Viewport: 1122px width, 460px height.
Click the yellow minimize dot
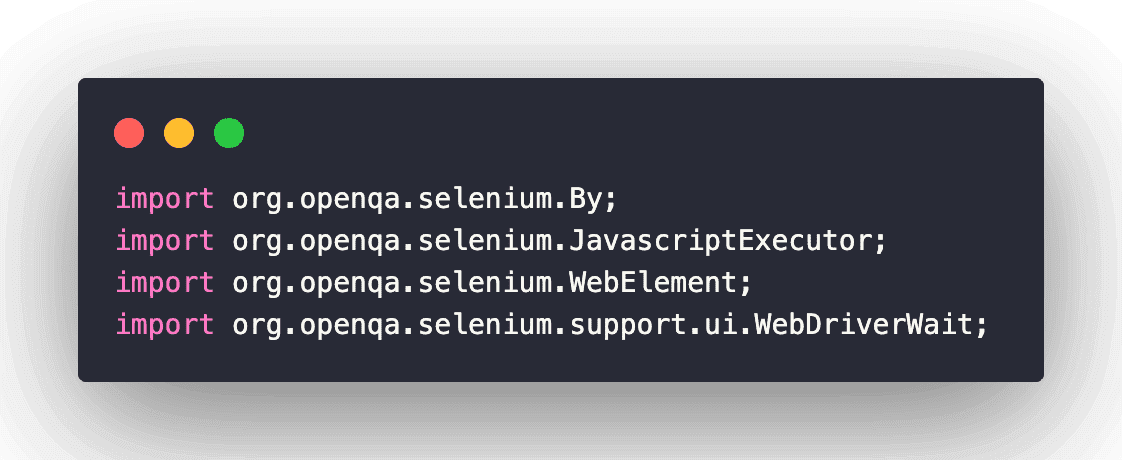pyautogui.click(x=179, y=133)
